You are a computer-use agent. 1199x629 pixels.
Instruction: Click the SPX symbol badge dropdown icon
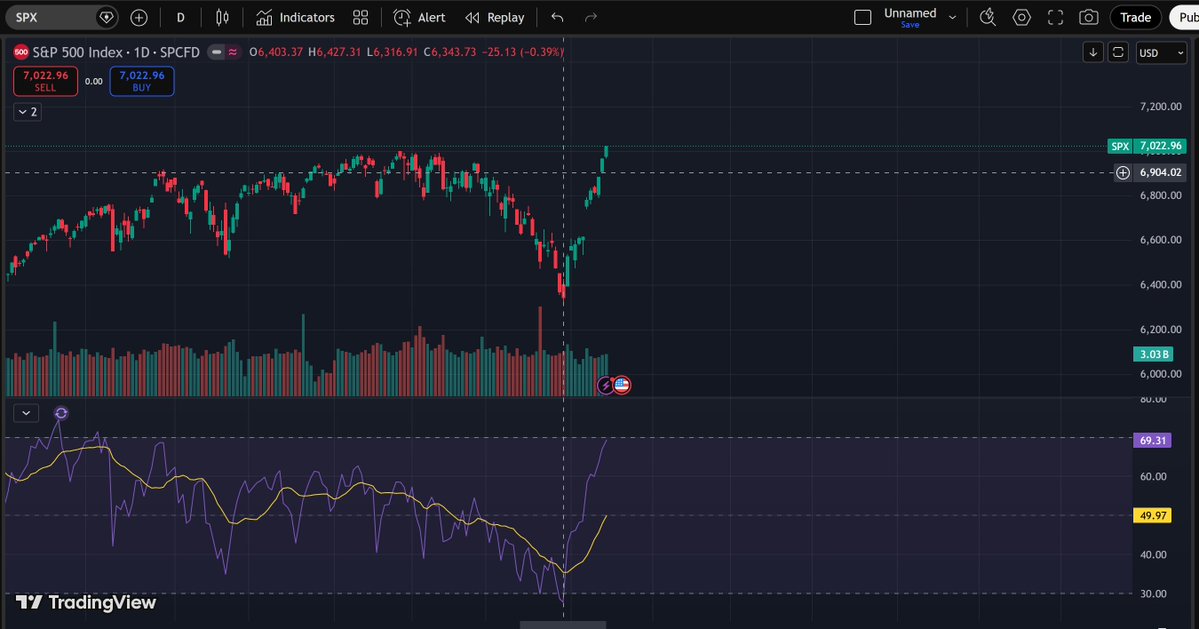[106, 17]
